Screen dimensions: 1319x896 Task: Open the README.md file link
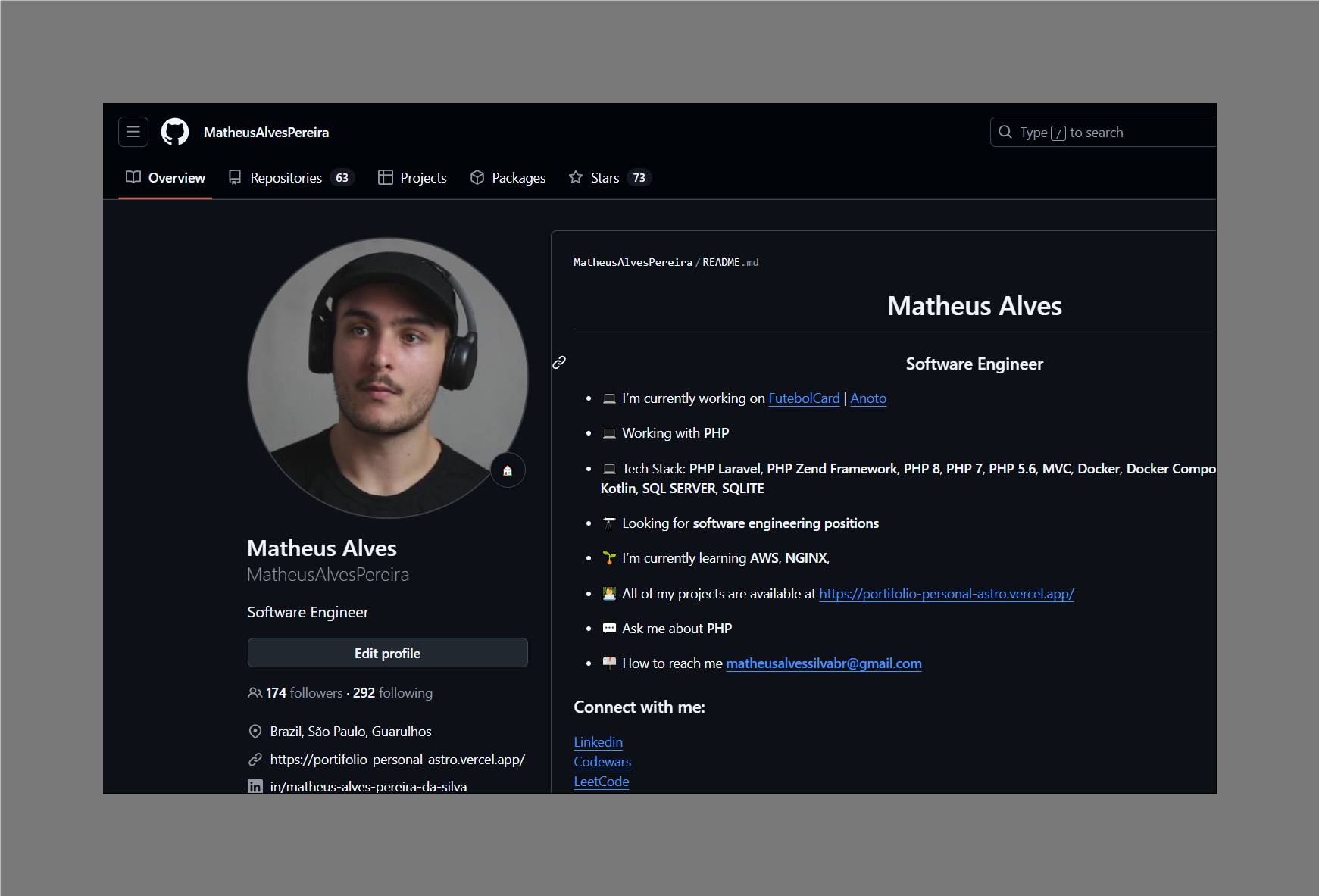click(730, 263)
